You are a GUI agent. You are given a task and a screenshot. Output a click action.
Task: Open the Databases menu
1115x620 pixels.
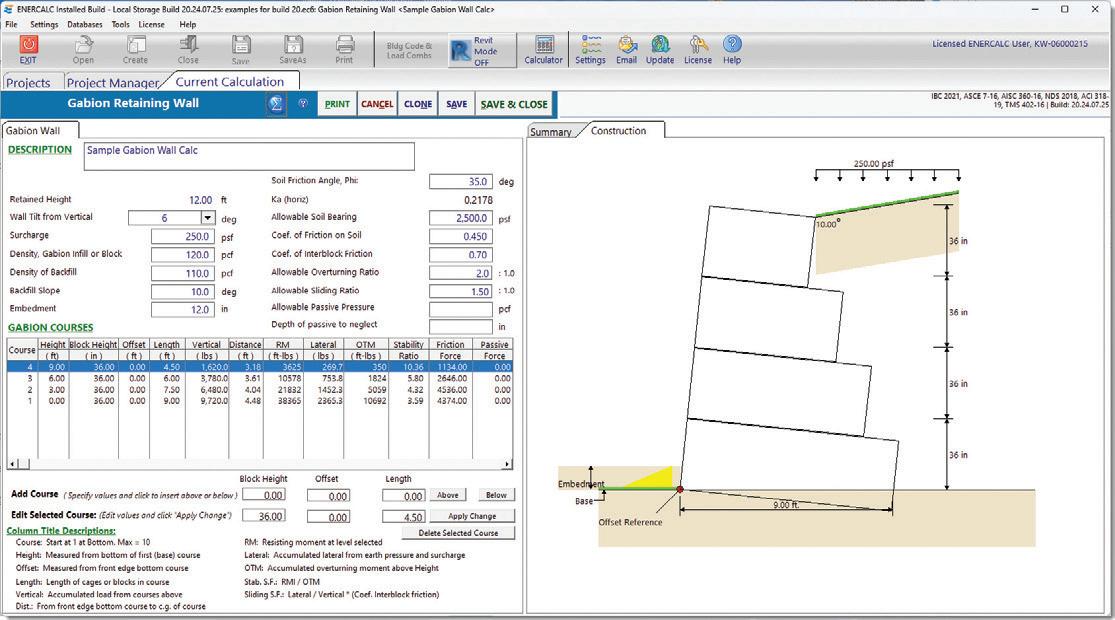[x=85, y=24]
